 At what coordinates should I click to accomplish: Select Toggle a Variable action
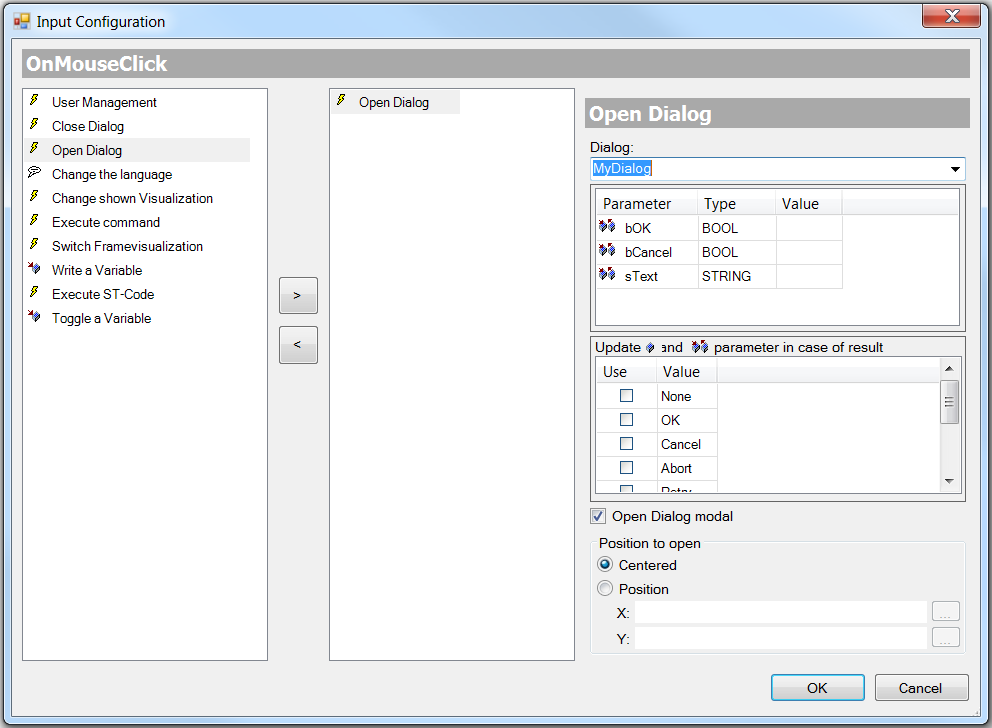[x=101, y=319]
